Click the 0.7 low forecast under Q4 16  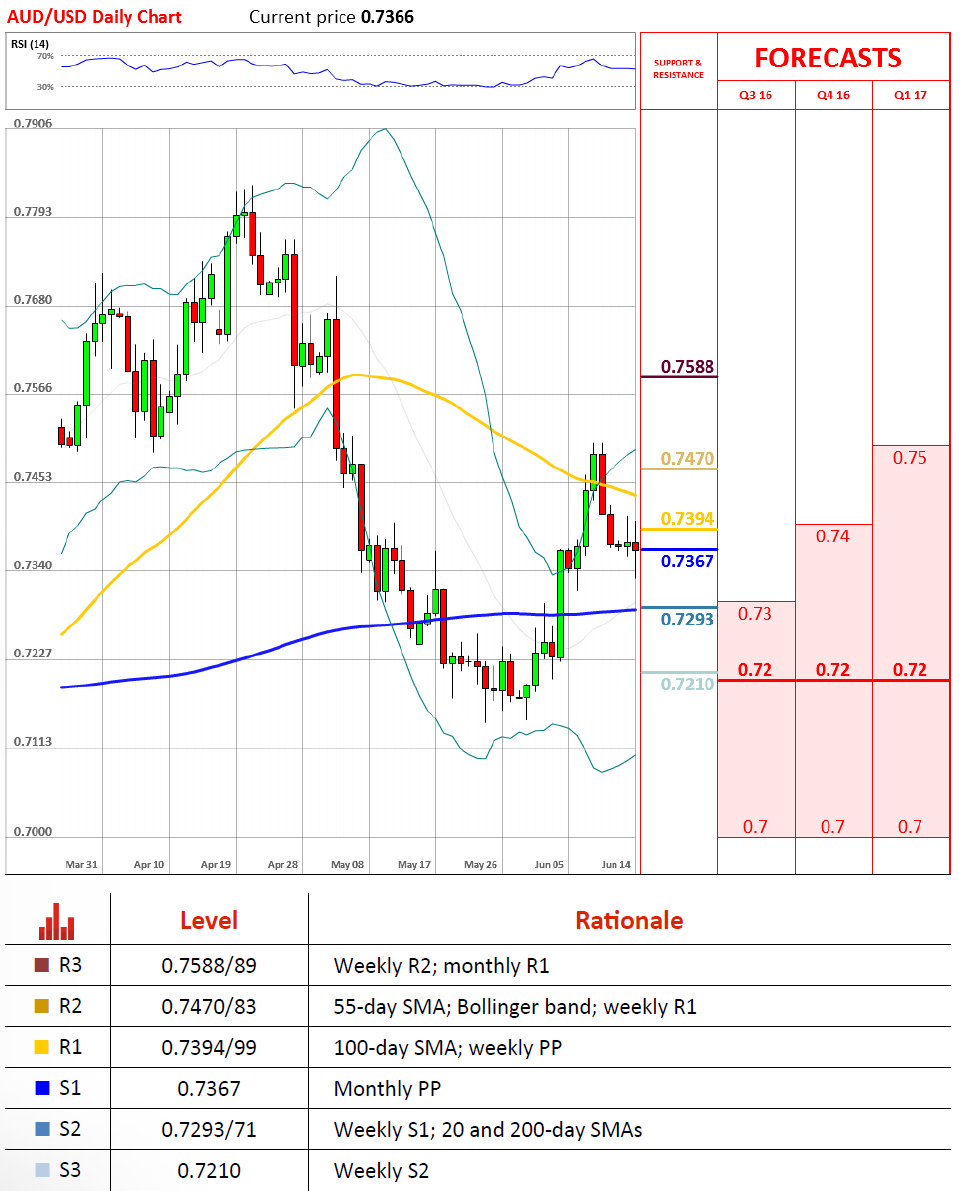click(832, 826)
